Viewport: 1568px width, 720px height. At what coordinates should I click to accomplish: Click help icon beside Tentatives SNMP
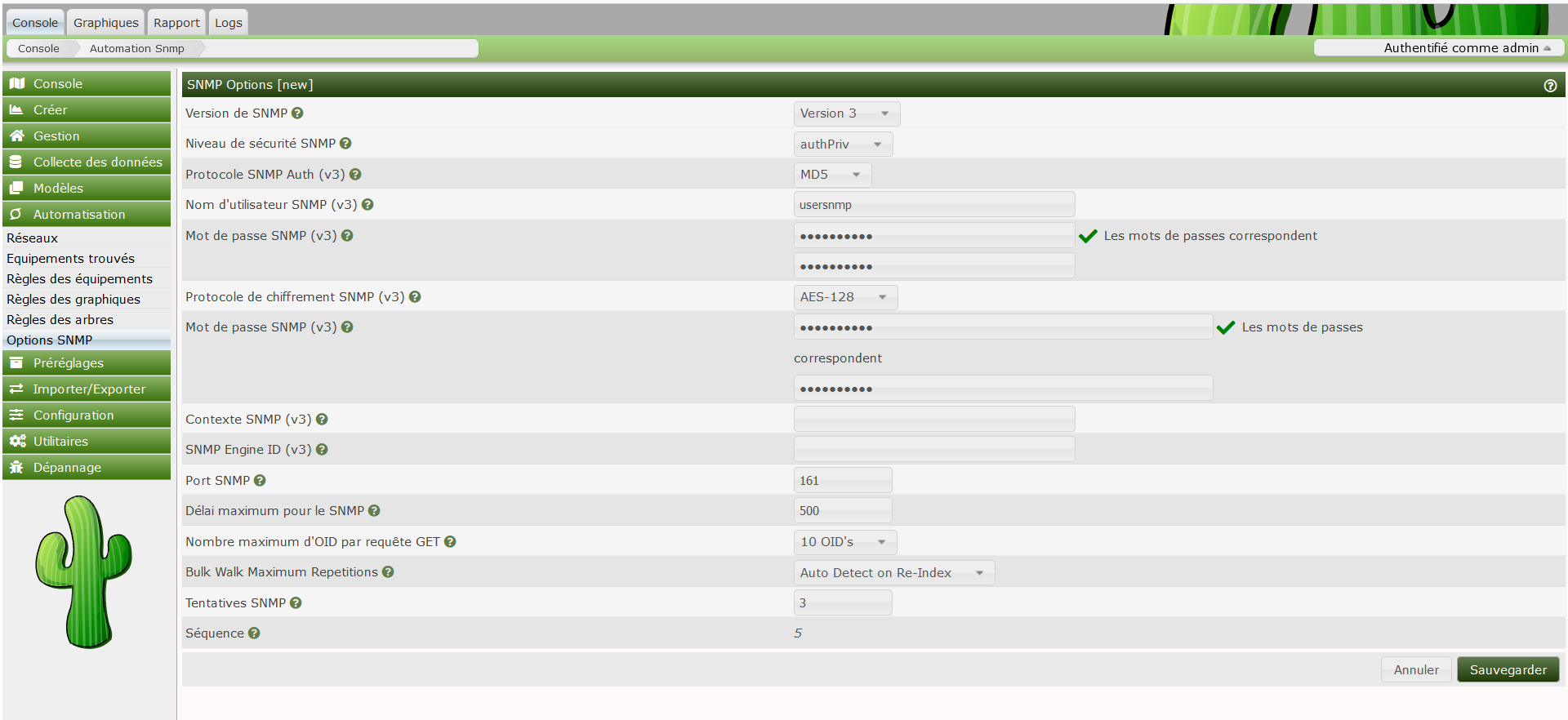coord(296,603)
